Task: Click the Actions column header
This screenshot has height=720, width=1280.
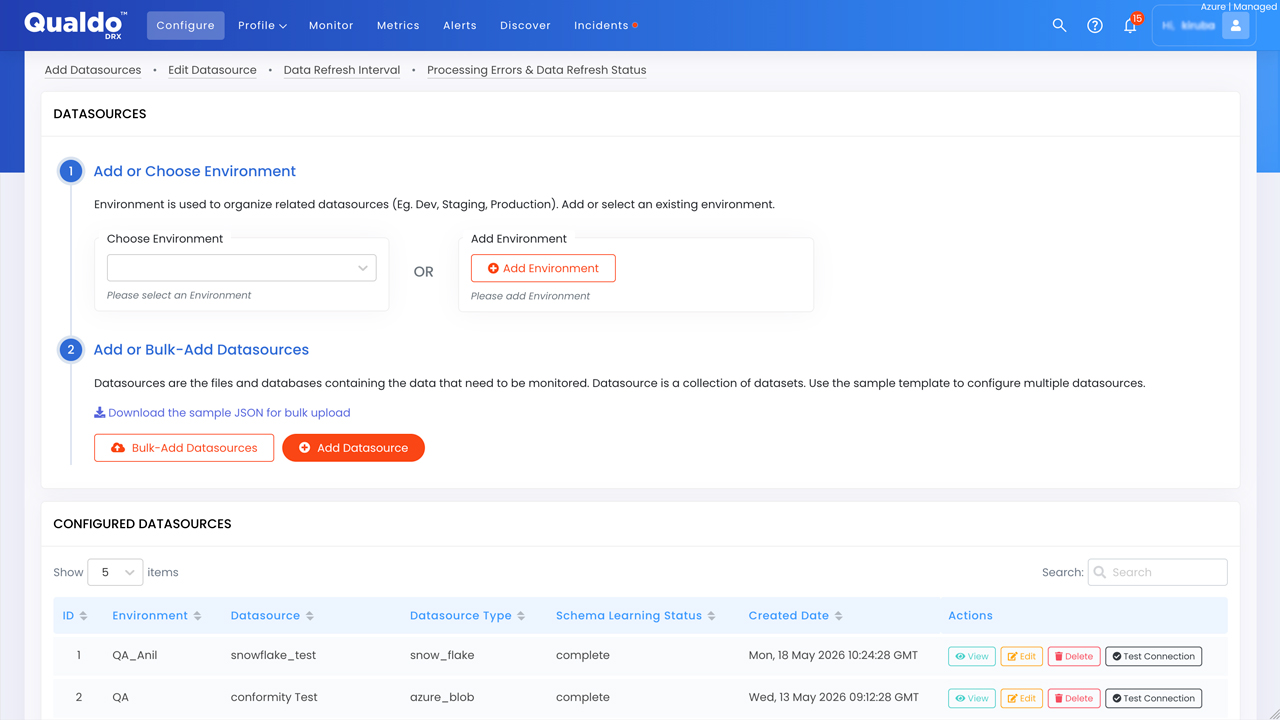Action: (x=970, y=616)
